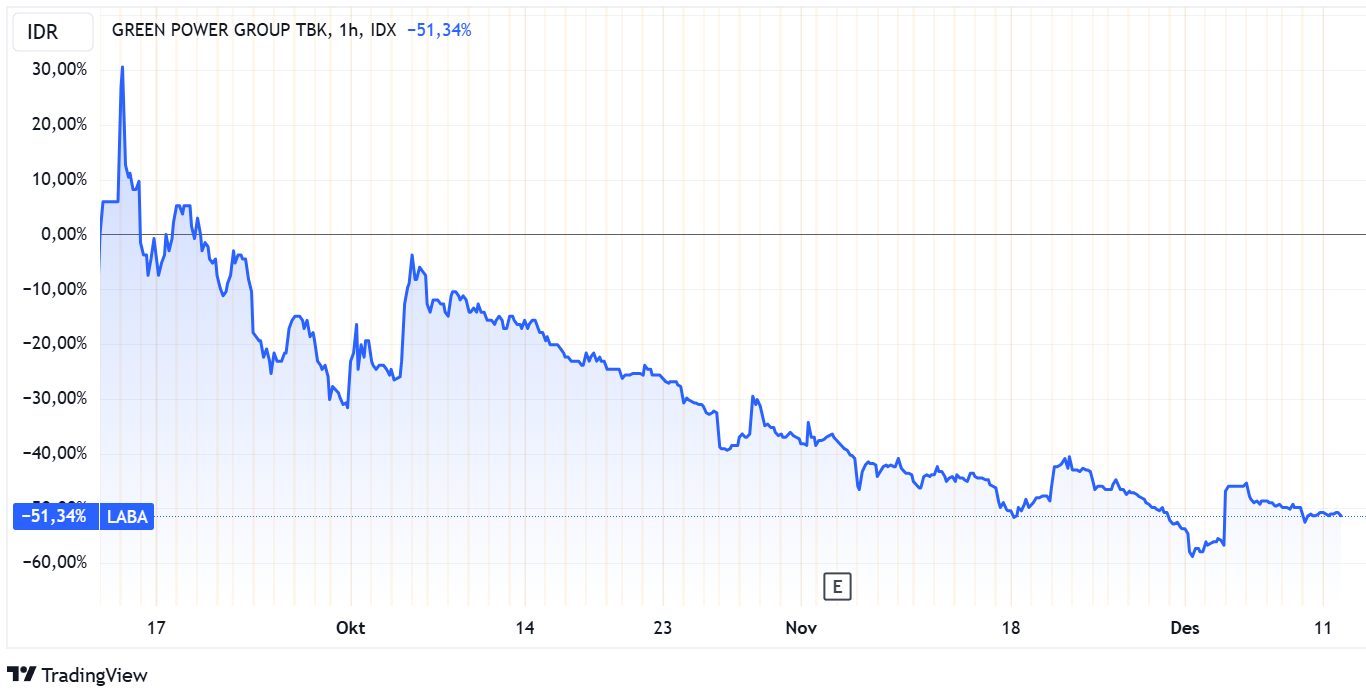Click the '17' date label
This screenshot has width=1366, height=697.
pyautogui.click(x=155, y=628)
